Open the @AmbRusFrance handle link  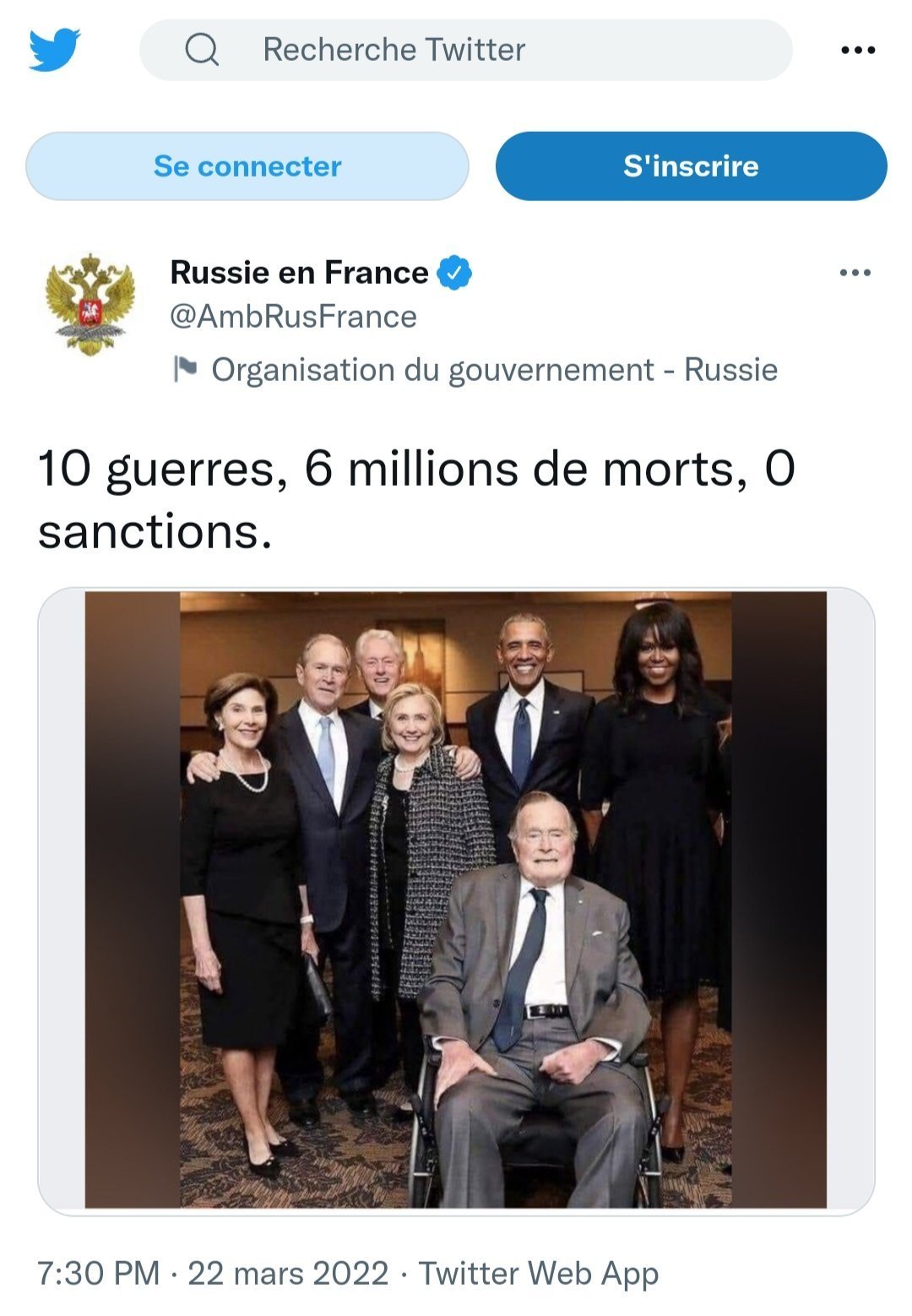pos(293,317)
